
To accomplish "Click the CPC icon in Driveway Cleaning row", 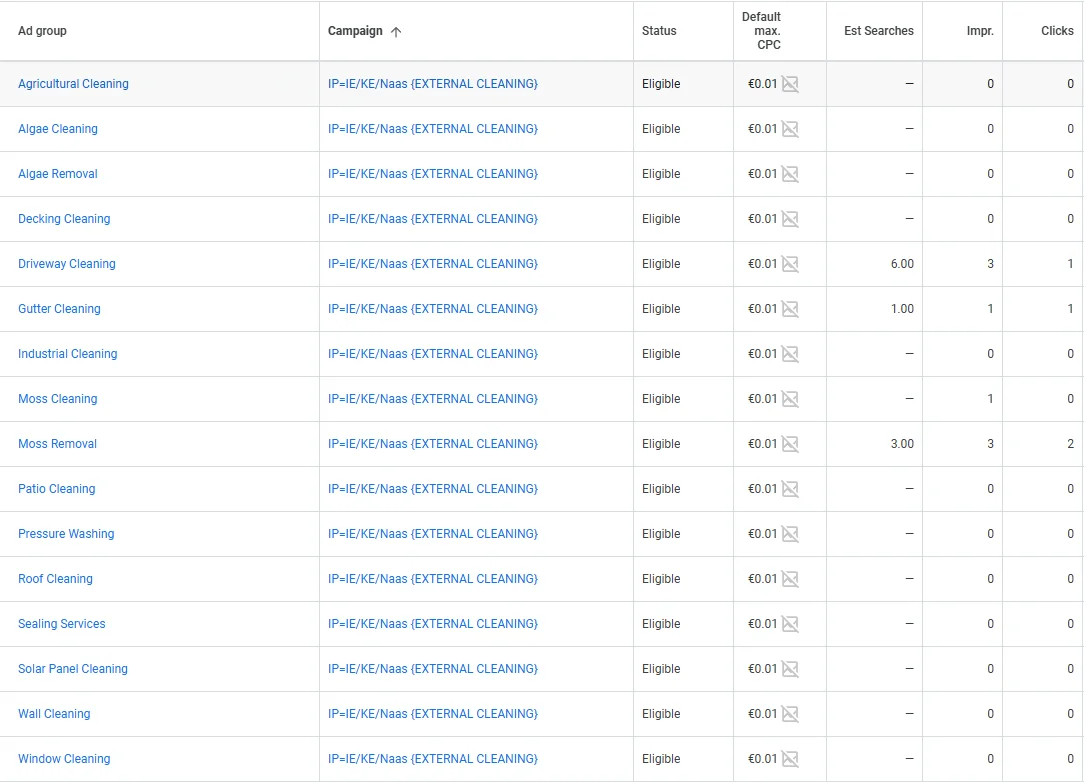I will (790, 264).
